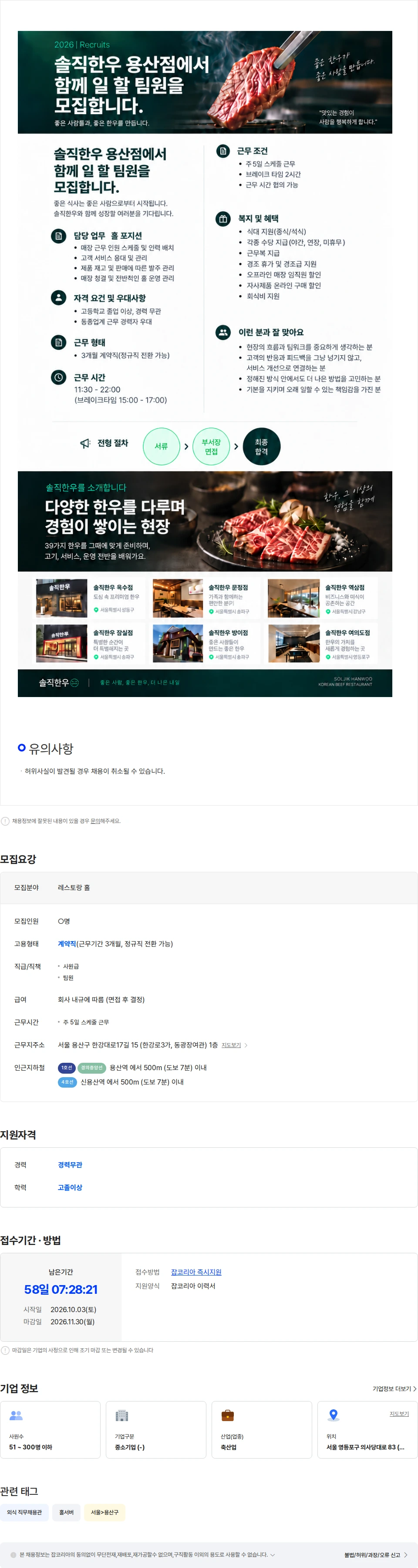Click the 주 5일 스케줄 근무 text under 근무시간
Screen dimensions: 418x1568
86,1022
